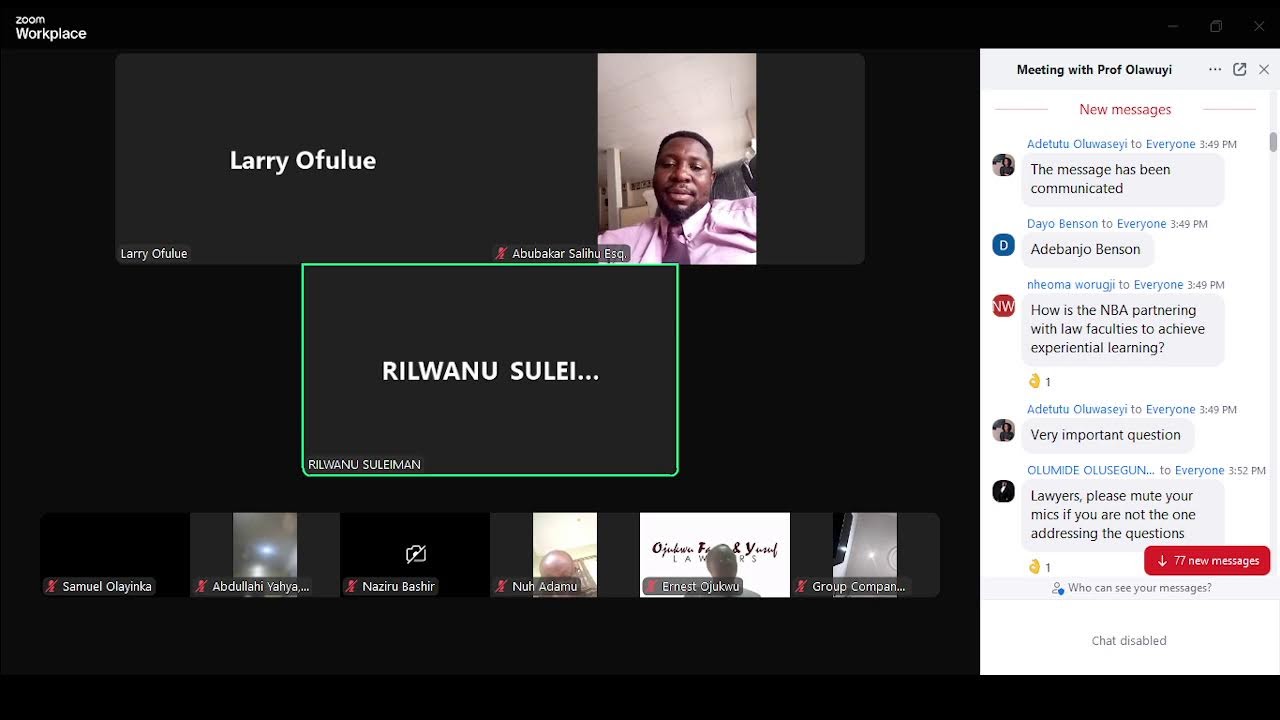Click OLUMIDE OLUSEGUN's avatar icon
Screen dimensions: 1280x720
pyautogui.click(x=1004, y=491)
